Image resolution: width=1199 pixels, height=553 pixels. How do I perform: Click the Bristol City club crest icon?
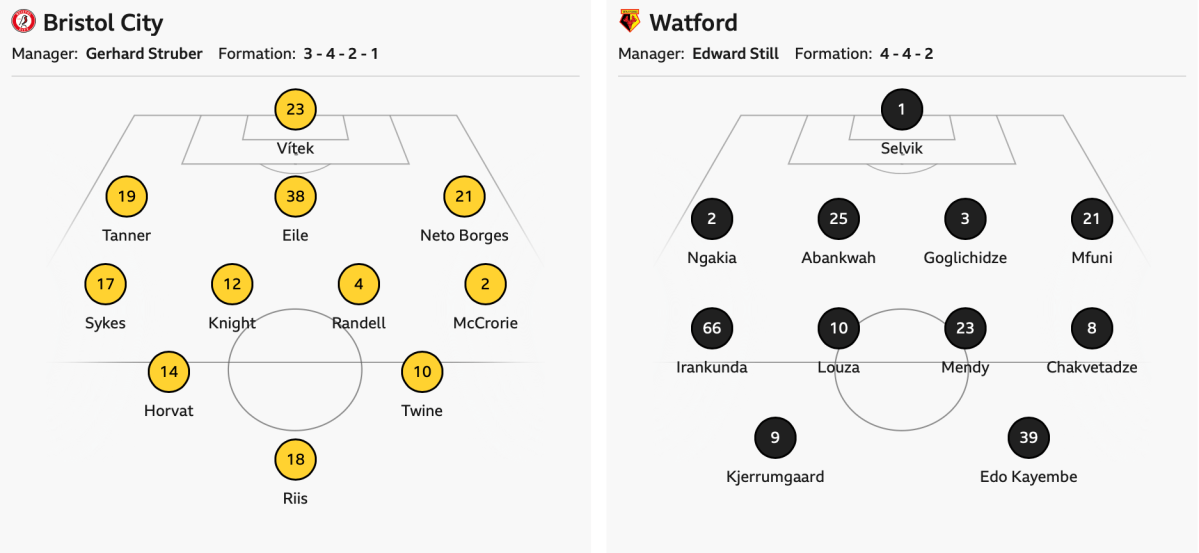(24, 22)
